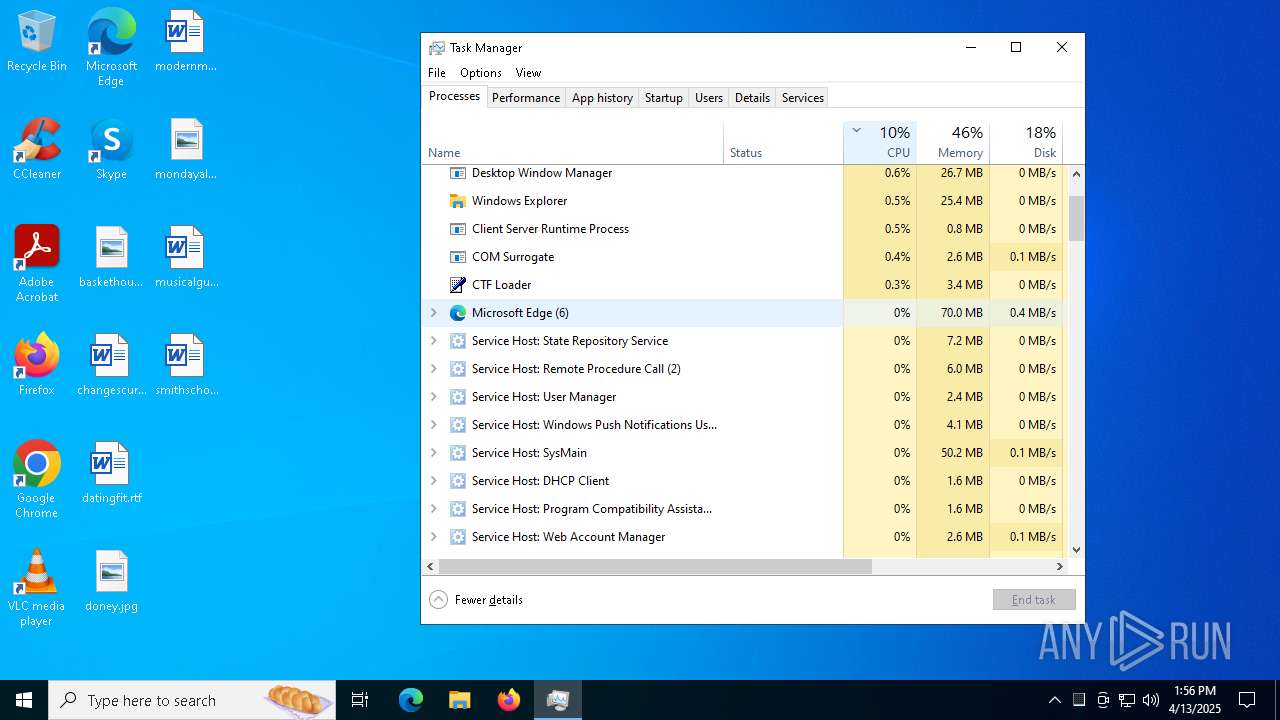Sort processes by Disk column
This screenshot has width=1280, height=720.
coord(1026,142)
